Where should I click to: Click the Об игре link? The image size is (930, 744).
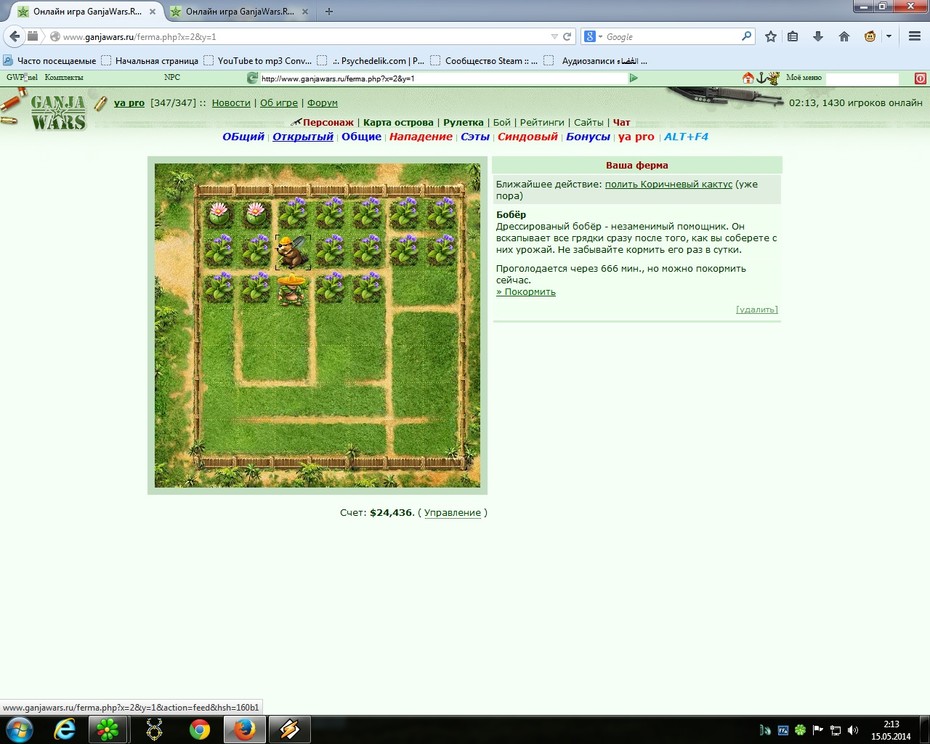coord(279,103)
